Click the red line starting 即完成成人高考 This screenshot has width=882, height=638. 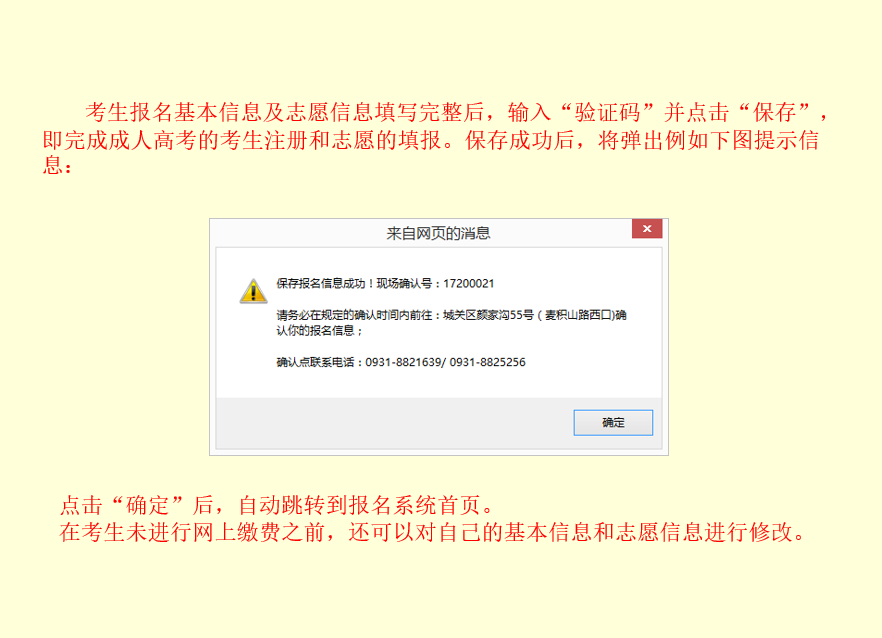pos(430,140)
